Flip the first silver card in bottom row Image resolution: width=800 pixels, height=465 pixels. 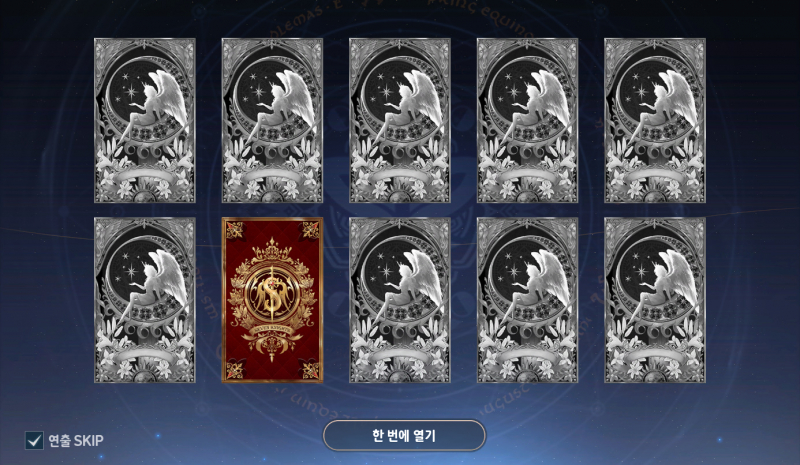coord(145,300)
